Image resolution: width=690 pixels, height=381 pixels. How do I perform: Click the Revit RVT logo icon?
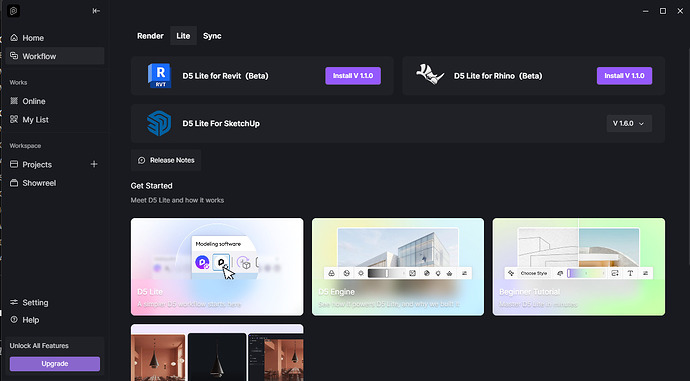(x=159, y=76)
